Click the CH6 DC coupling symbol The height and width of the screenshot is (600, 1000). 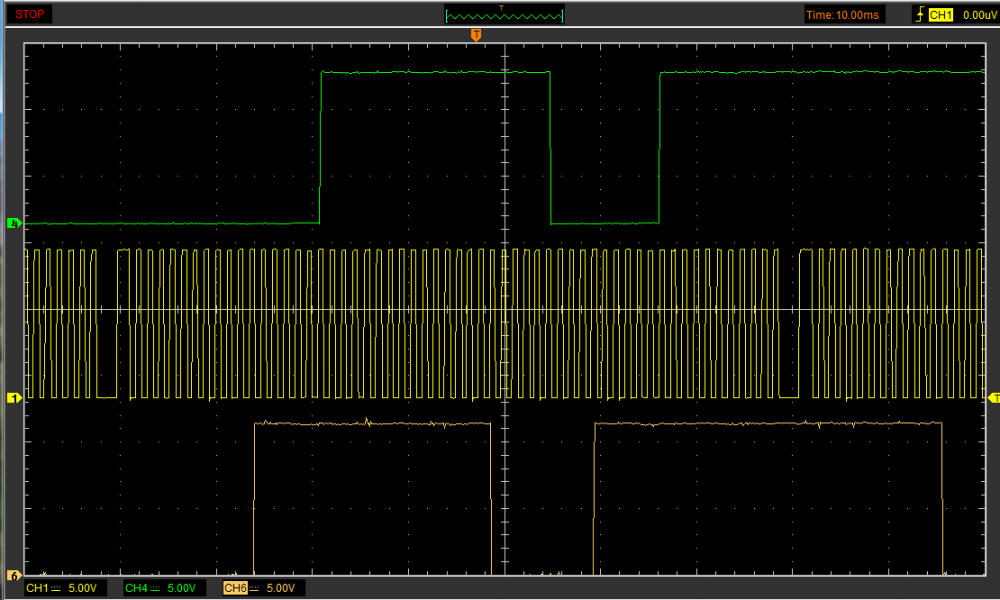coord(255,588)
